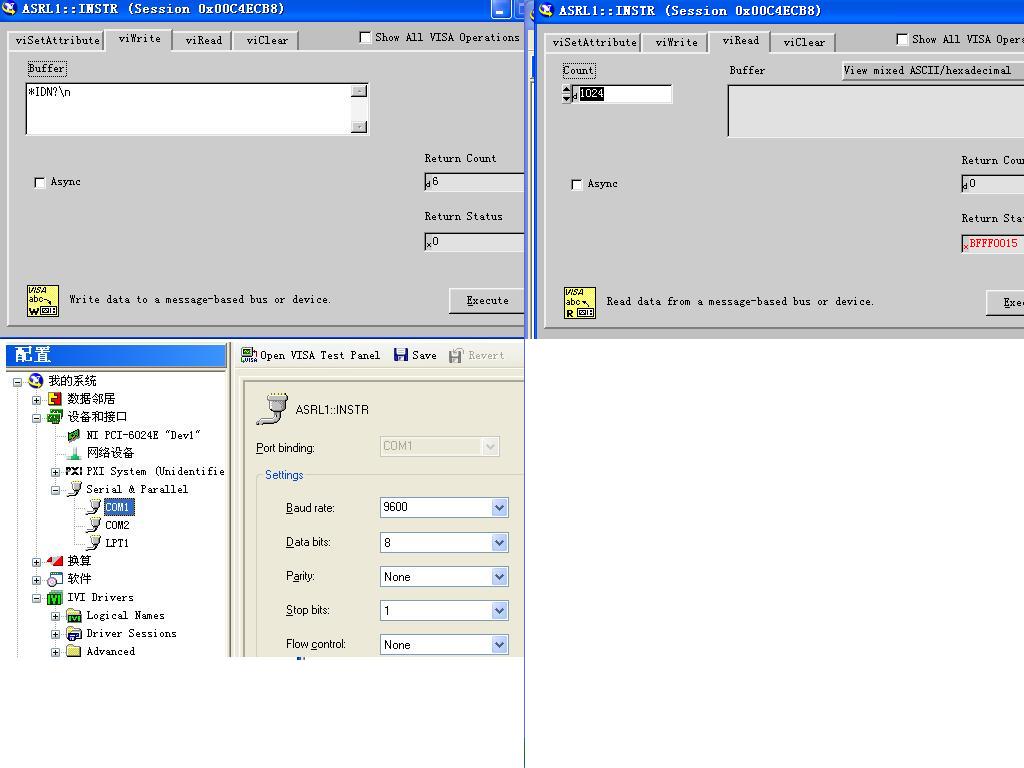The height and width of the screenshot is (768, 1024).
Task: Click the COM1 port icon
Action: 94,507
